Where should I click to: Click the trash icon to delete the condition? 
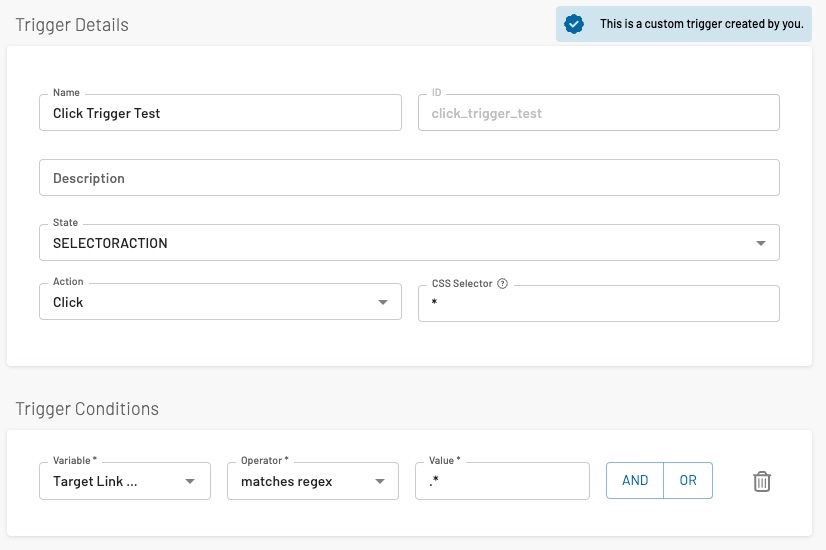(762, 482)
